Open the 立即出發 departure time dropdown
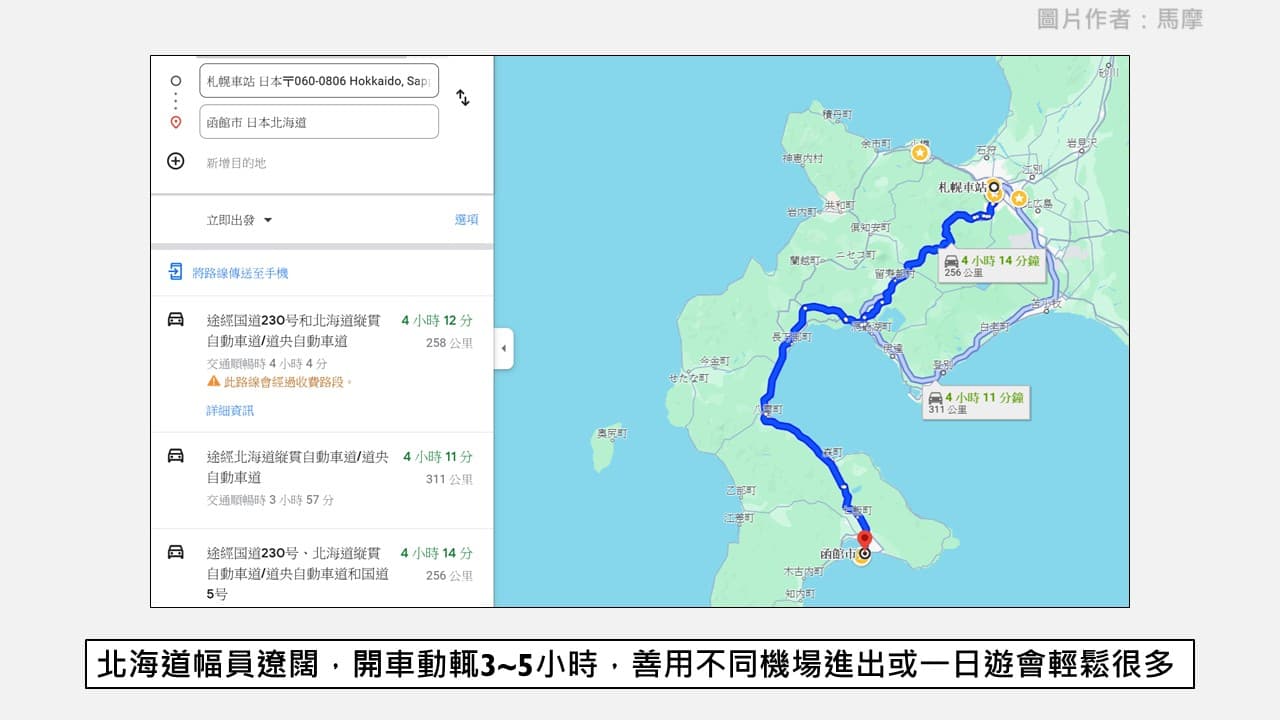The width and height of the screenshot is (1280, 720). (x=237, y=220)
